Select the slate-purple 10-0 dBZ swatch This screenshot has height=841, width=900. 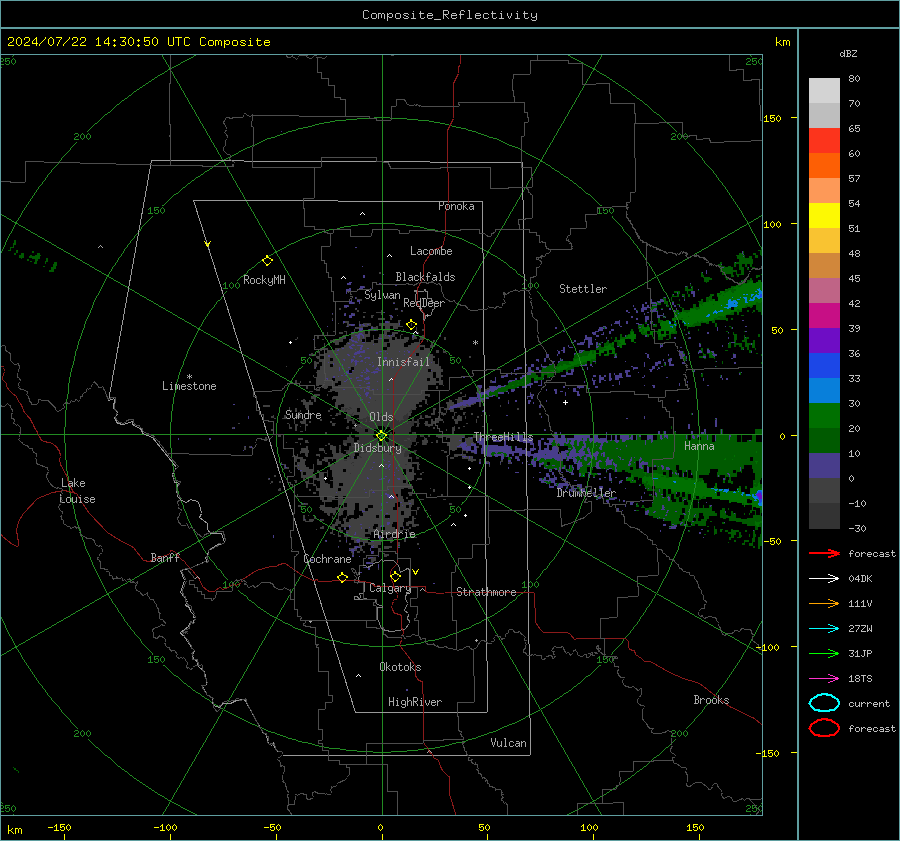[824, 466]
